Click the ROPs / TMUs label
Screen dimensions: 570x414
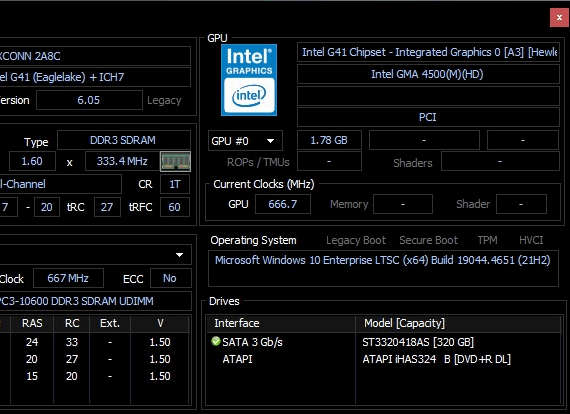pyautogui.click(x=258, y=162)
